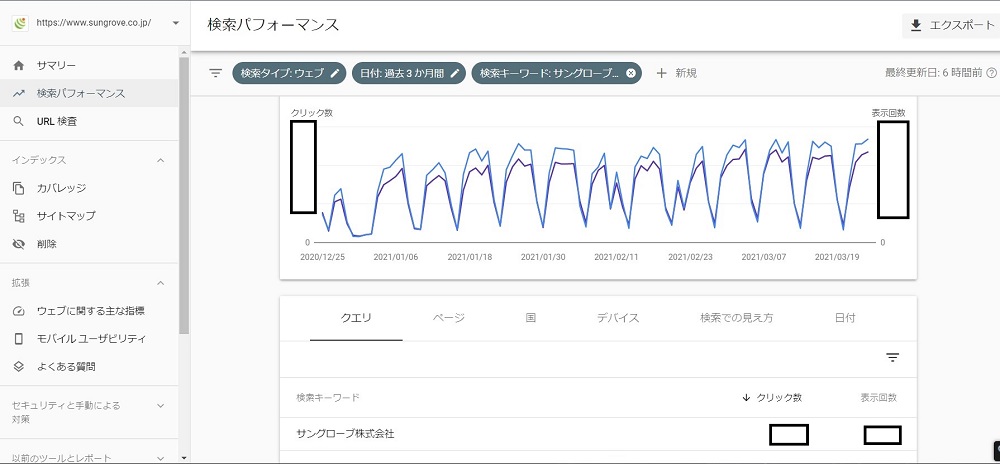
Task: Remove the 検索キーワード filter with the X
Action: tap(631, 73)
